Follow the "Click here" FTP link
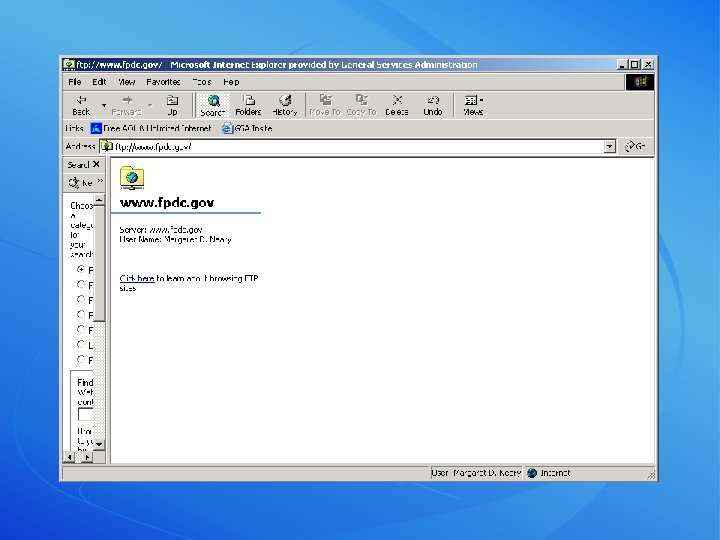The image size is (720, 540). (137, 278)
